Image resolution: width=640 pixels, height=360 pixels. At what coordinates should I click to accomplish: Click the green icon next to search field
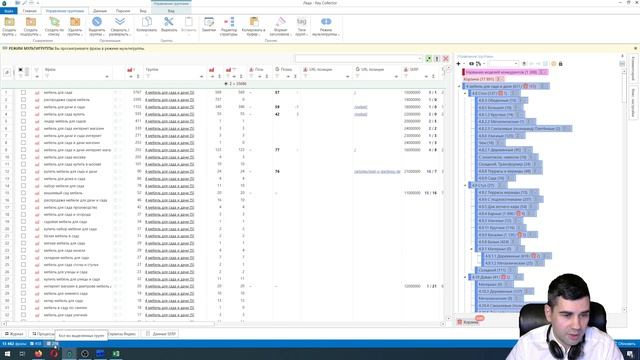429,59
